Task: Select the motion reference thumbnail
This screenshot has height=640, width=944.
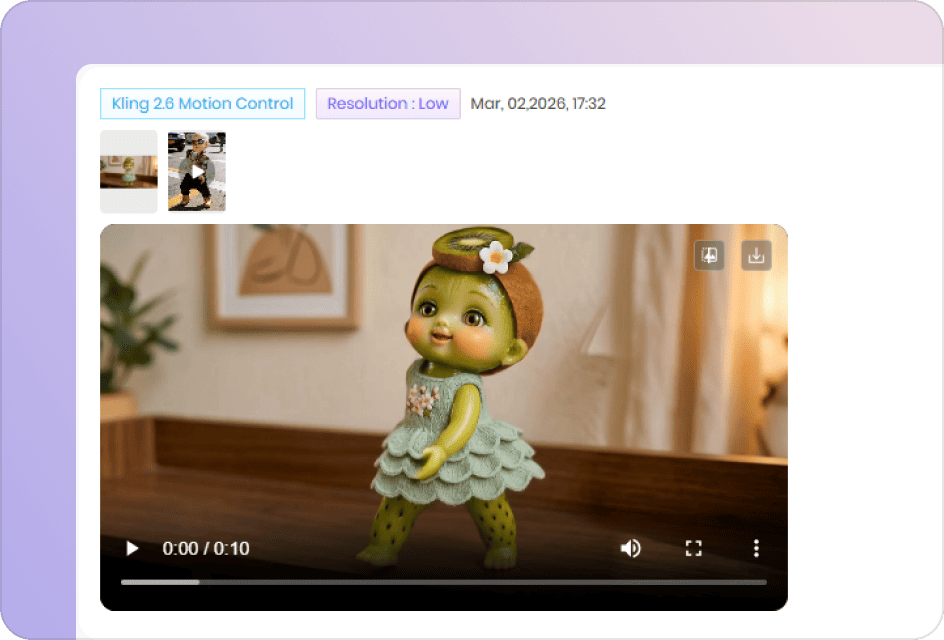Action: [196, 170]
